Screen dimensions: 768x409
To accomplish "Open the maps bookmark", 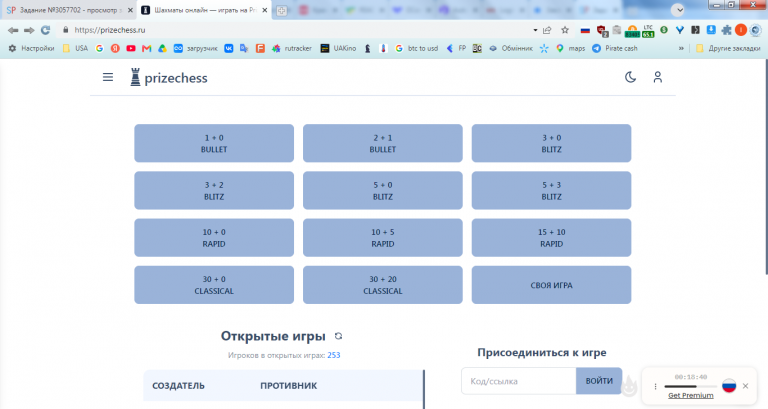I will pyautogui.click(x=571, y=48).
